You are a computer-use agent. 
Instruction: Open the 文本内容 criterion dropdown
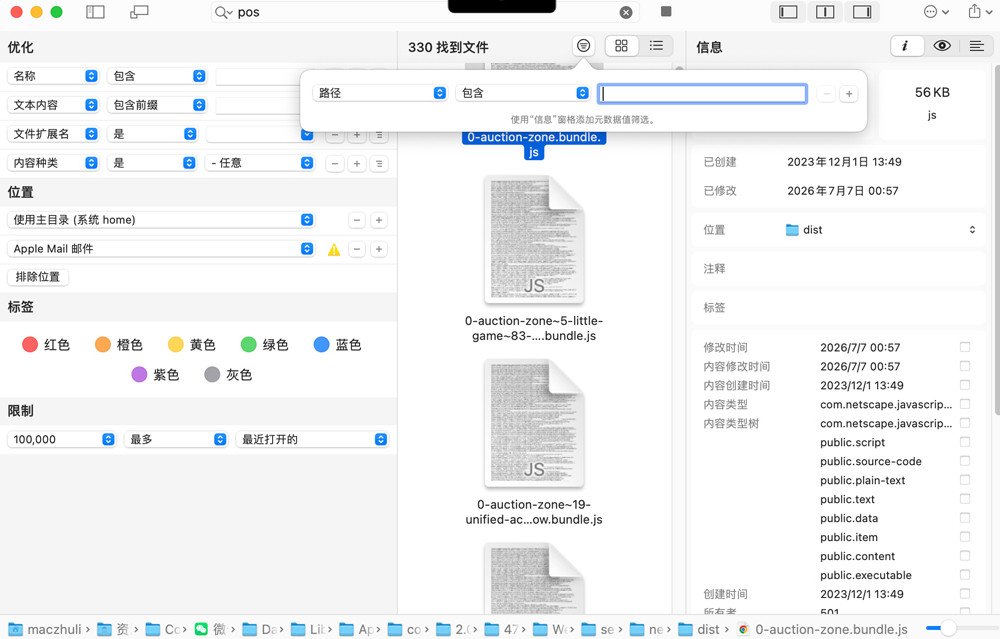[53, 105]
